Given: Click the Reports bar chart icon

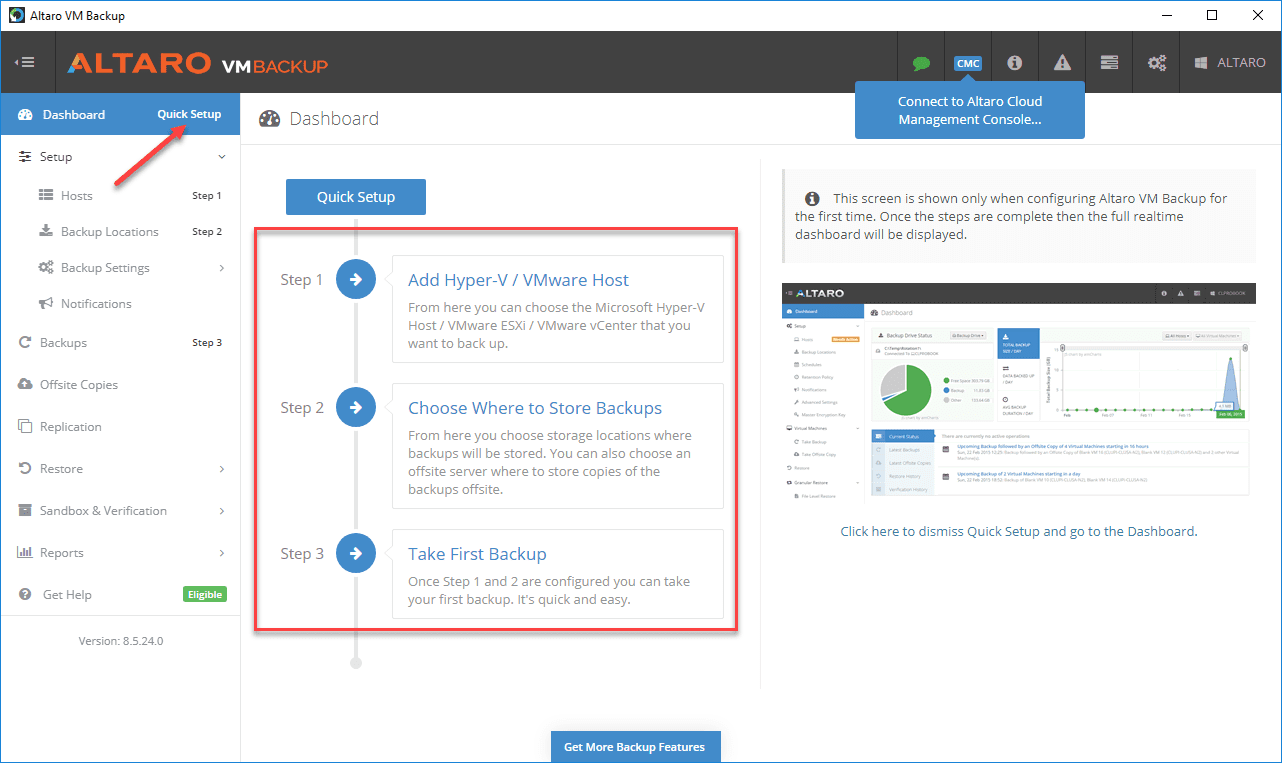Looking at the screenshot, I should click(x=25, y=553).
